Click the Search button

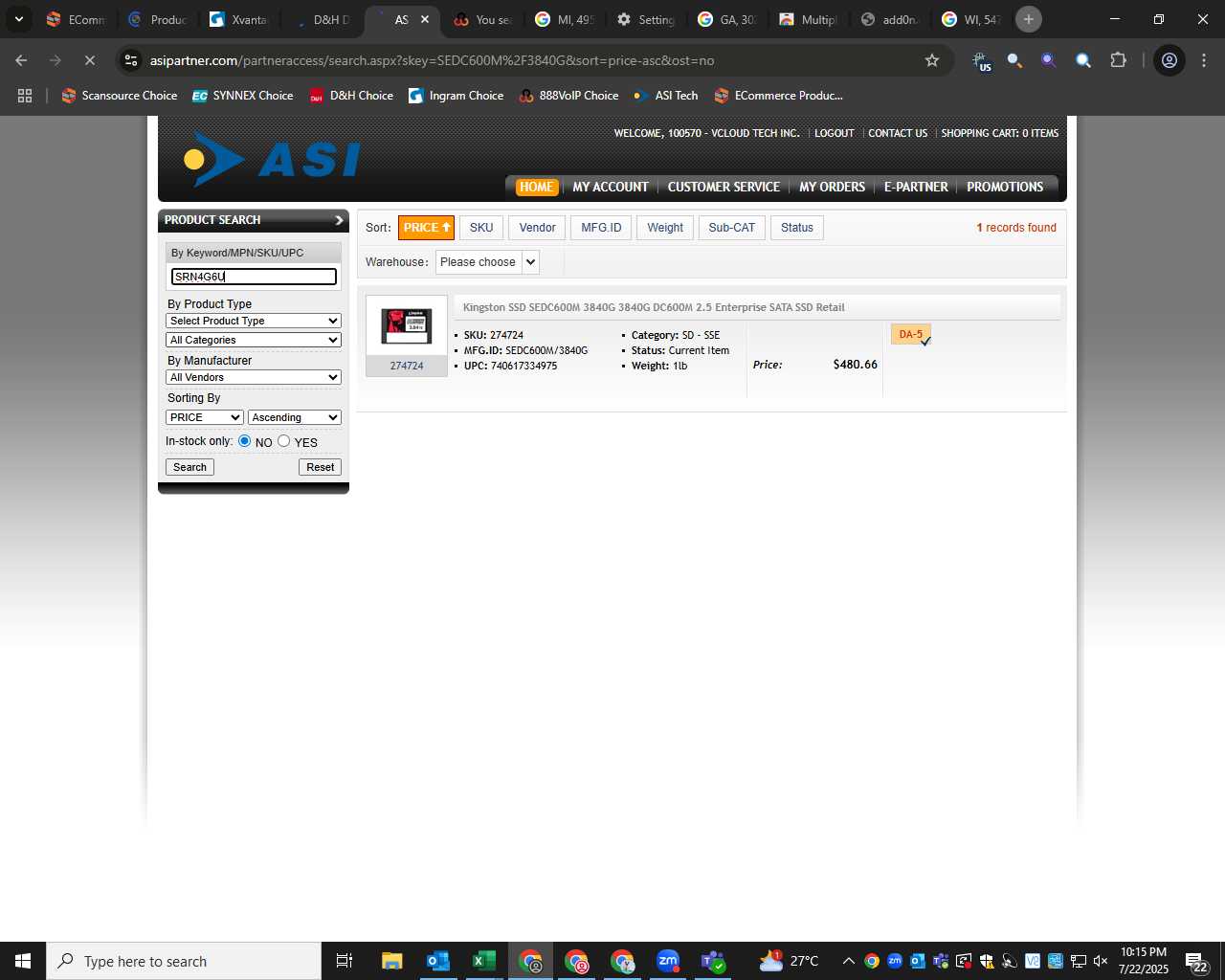(189, 467)
